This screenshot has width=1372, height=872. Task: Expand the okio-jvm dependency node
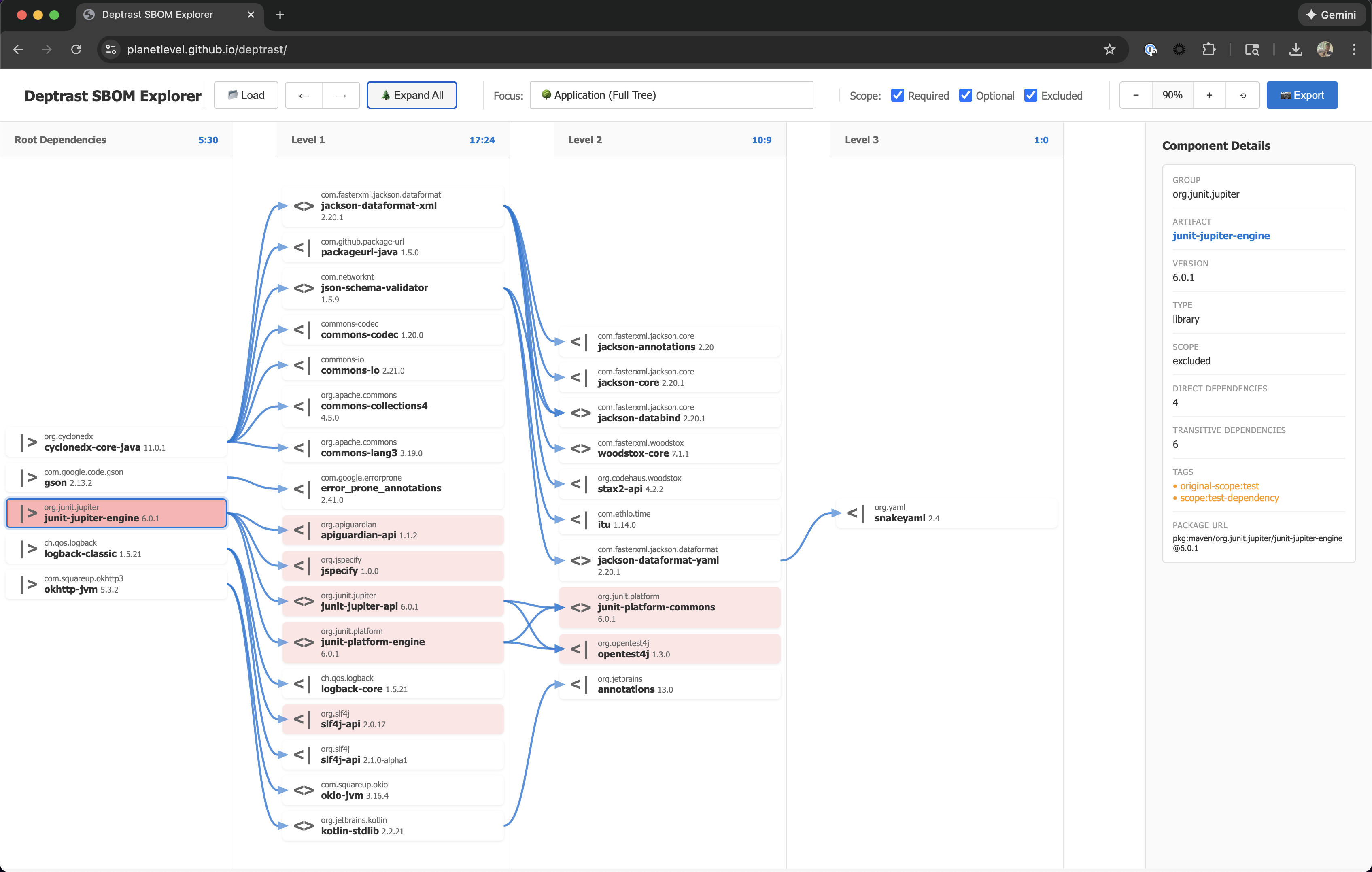click(303, 790)
